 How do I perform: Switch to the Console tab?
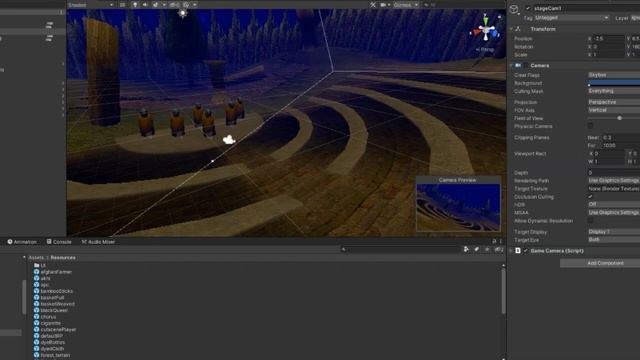point(59,242)
